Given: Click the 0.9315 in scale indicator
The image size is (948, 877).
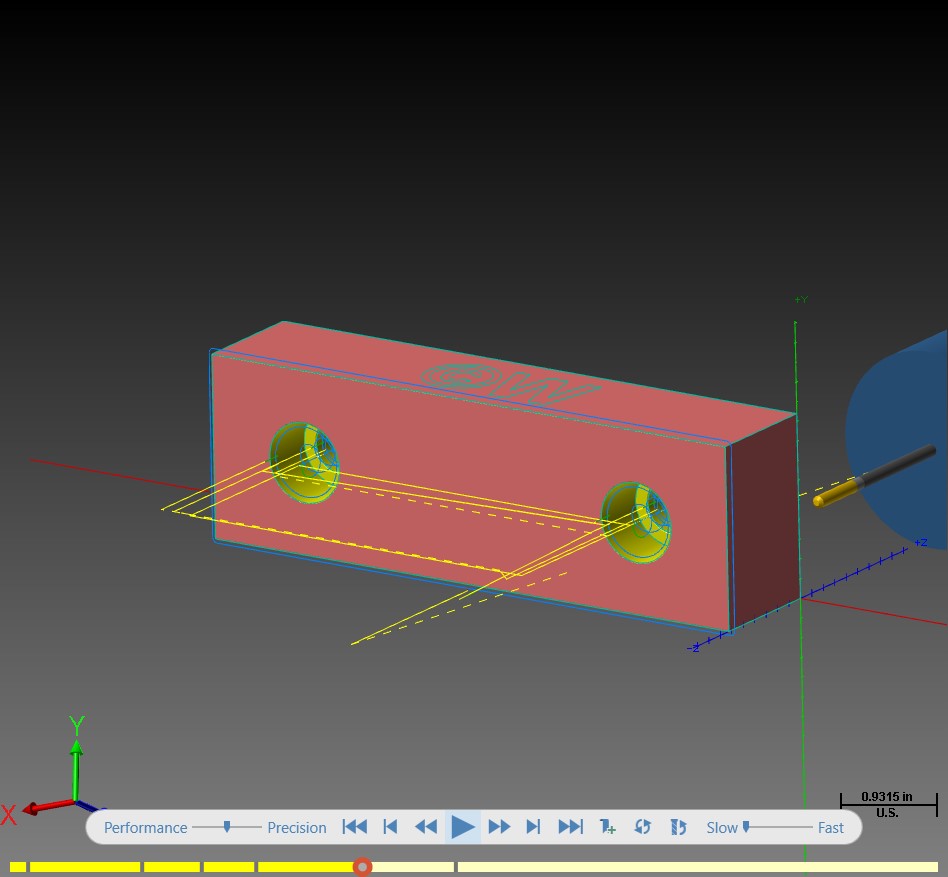Looking at the screenshot, I should pos(888,804).
